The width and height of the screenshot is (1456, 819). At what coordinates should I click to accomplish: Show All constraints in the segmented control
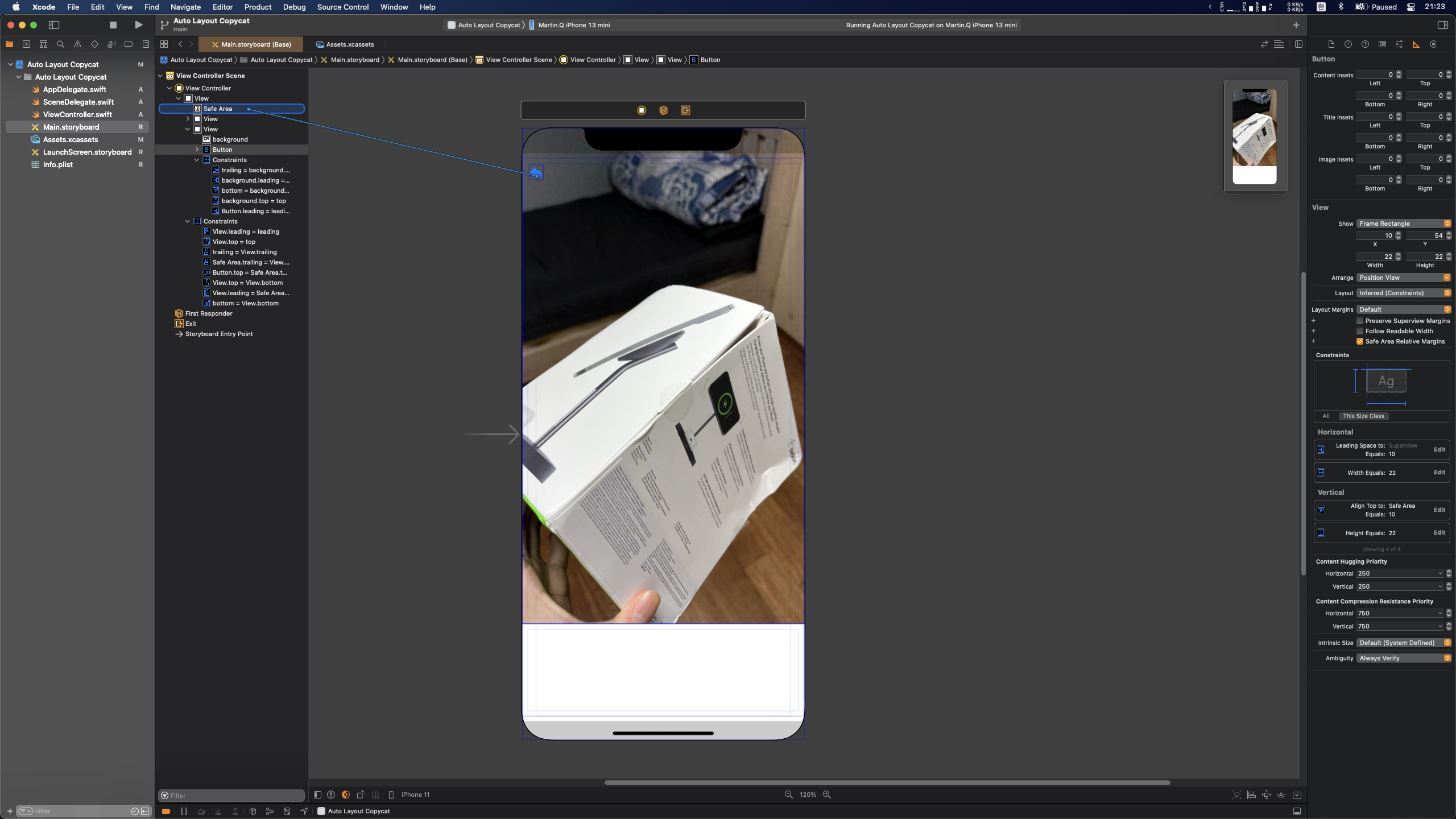1326,416
